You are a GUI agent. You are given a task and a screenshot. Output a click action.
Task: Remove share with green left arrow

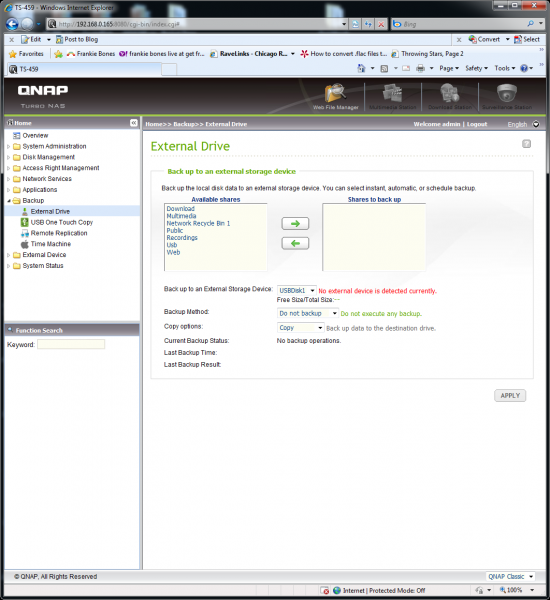295,243
